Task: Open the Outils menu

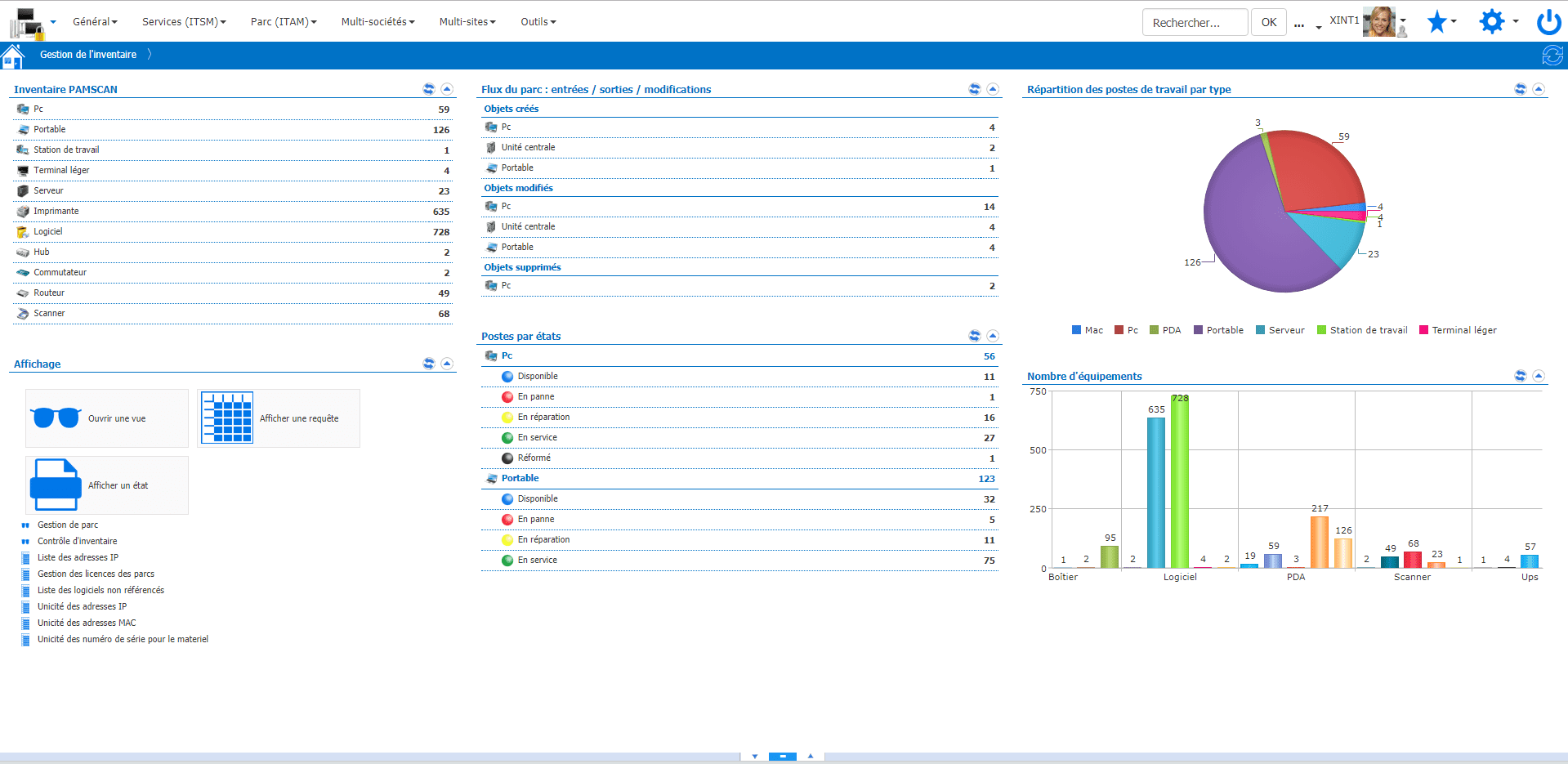Action: tap(538, 22)
